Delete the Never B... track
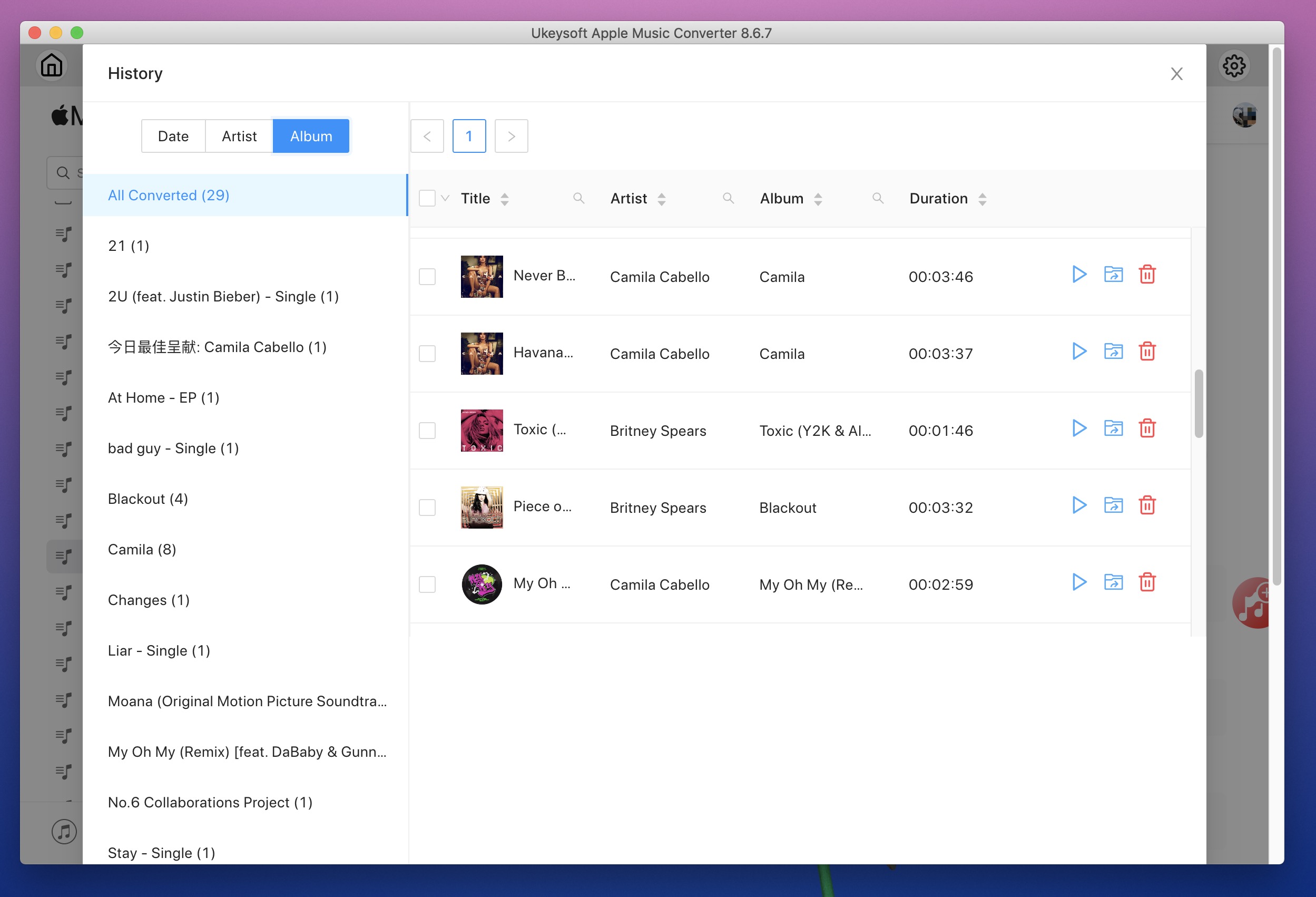1316x897 pixels. tap(1147, 275)
